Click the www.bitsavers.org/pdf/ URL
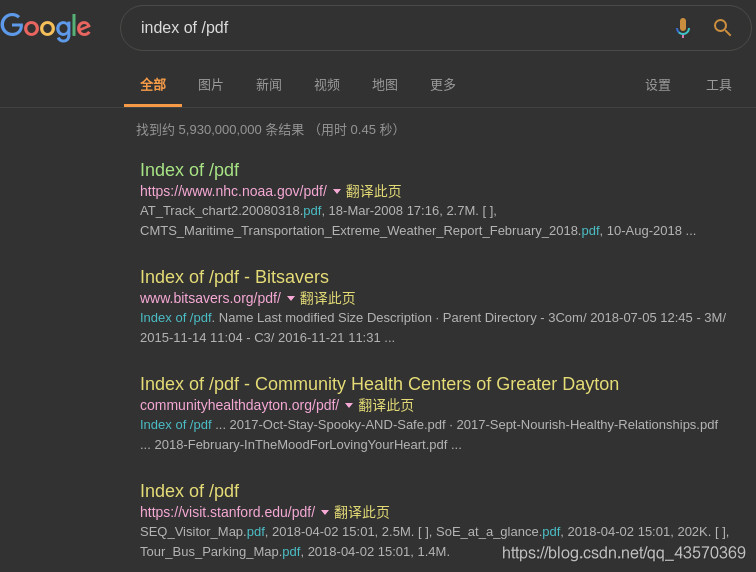The height and width of the screenshot is (572, 756). point(210,298)
